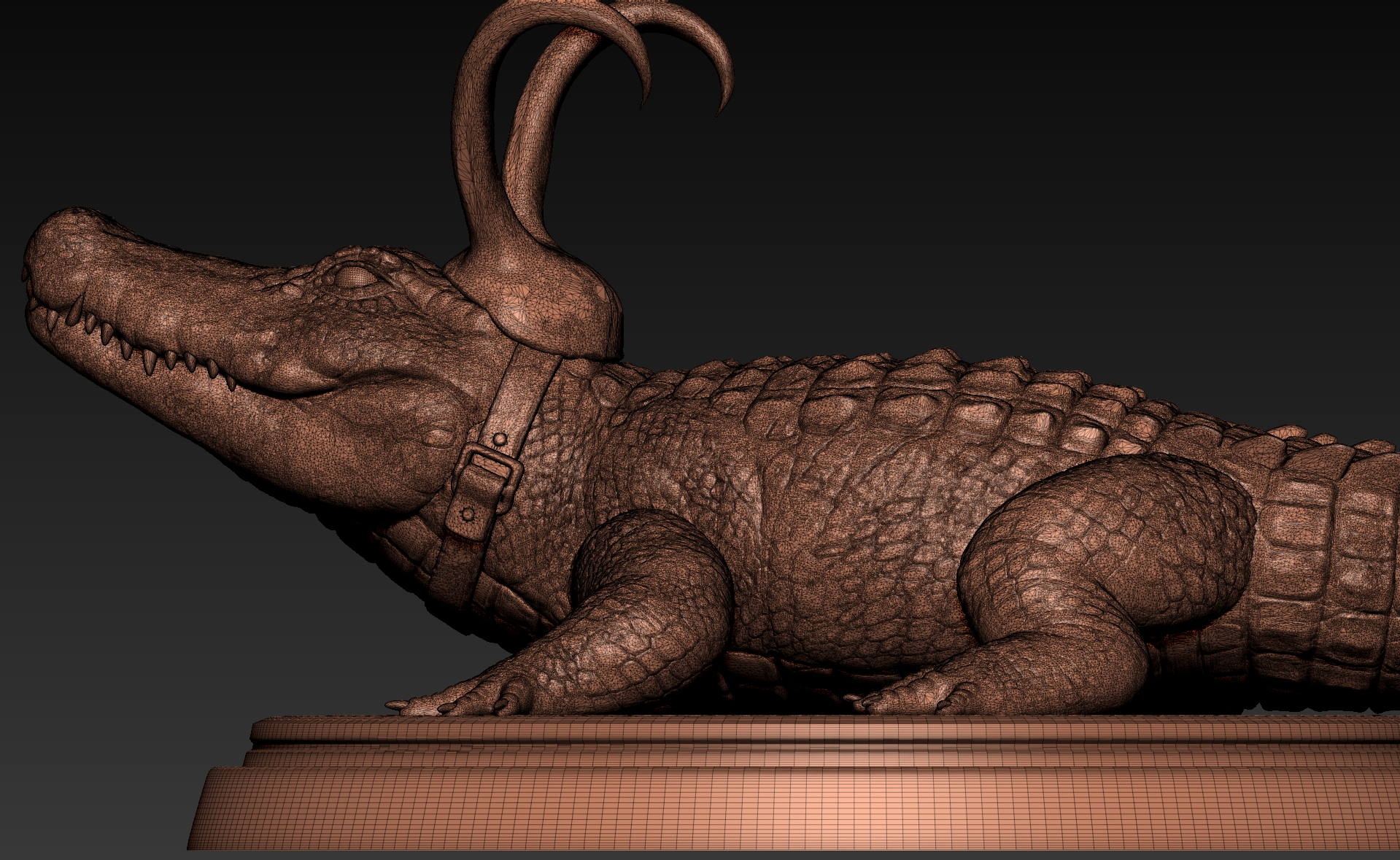Select the round pedestal base under the crocodile

pos(795,783)
